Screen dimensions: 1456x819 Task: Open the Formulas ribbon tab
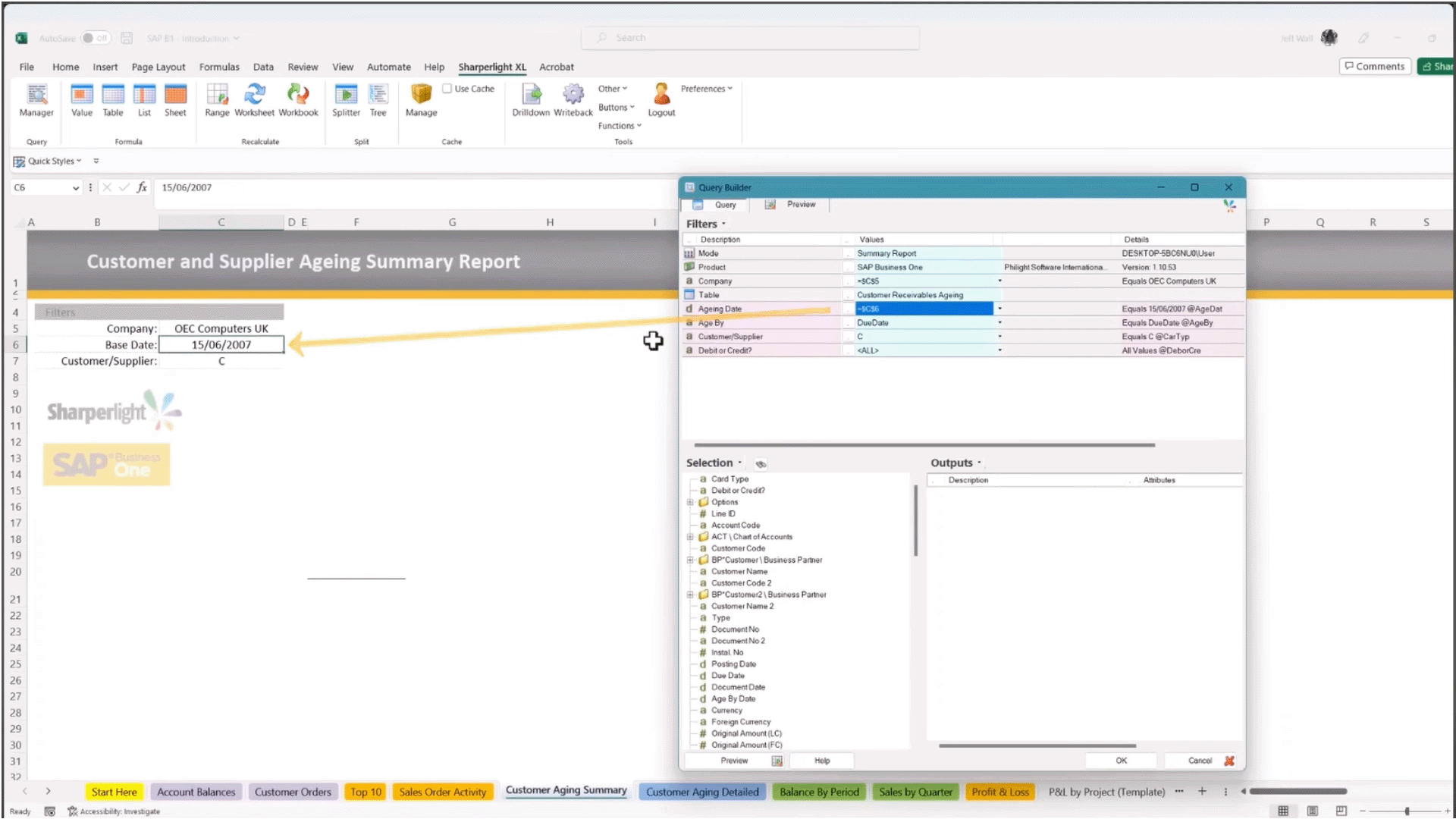[219, 67]
